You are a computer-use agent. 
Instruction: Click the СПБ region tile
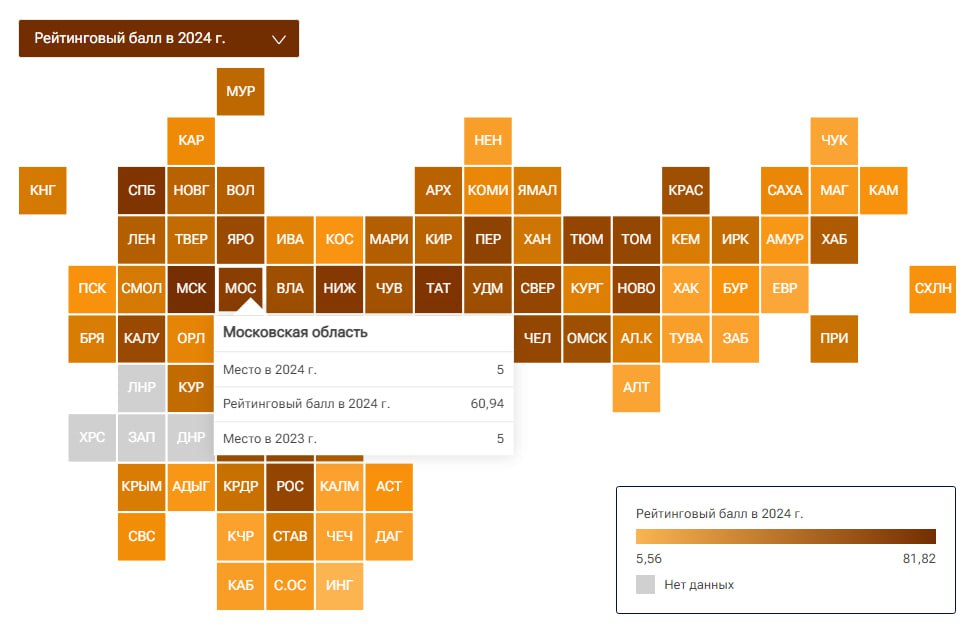point(142,190)
